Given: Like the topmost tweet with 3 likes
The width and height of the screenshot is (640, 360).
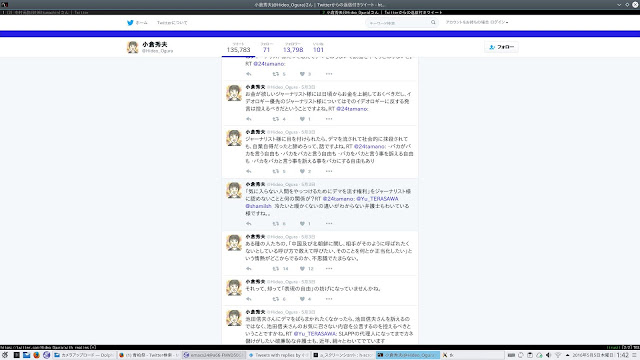Looking at the screenshot, I should [302, 74].
